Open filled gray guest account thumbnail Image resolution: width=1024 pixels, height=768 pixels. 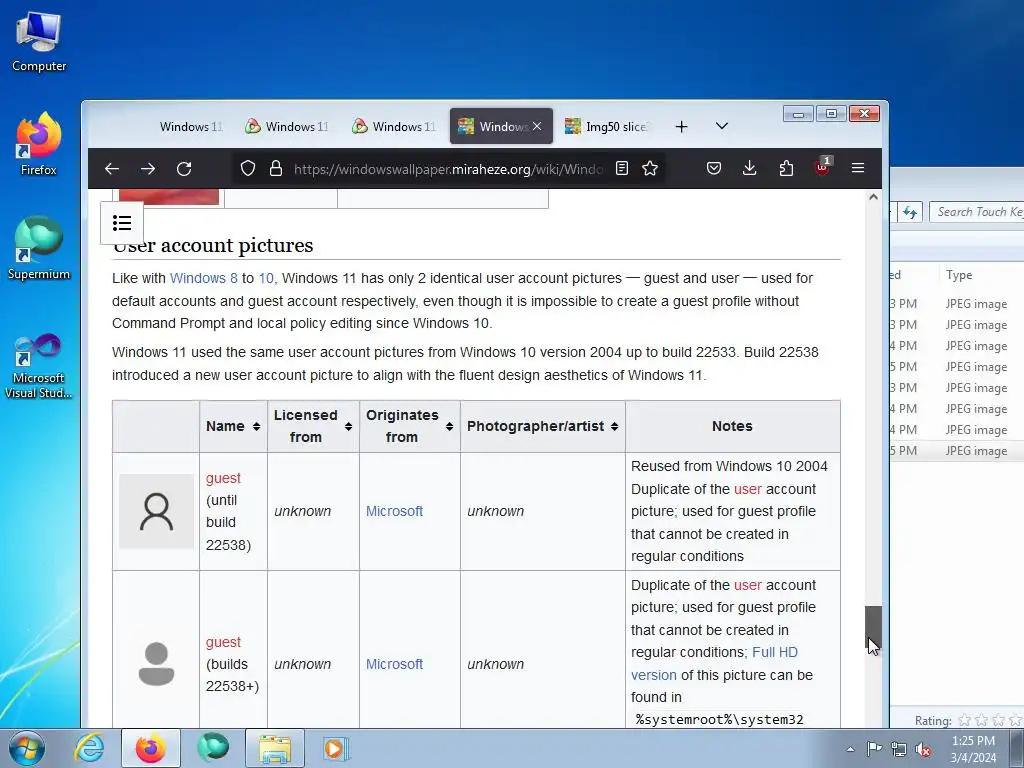[x=156, y=664]
